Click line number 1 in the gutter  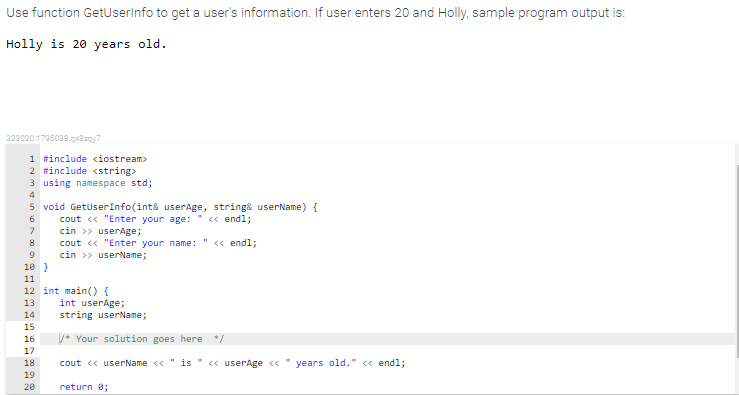coord(32,159)
